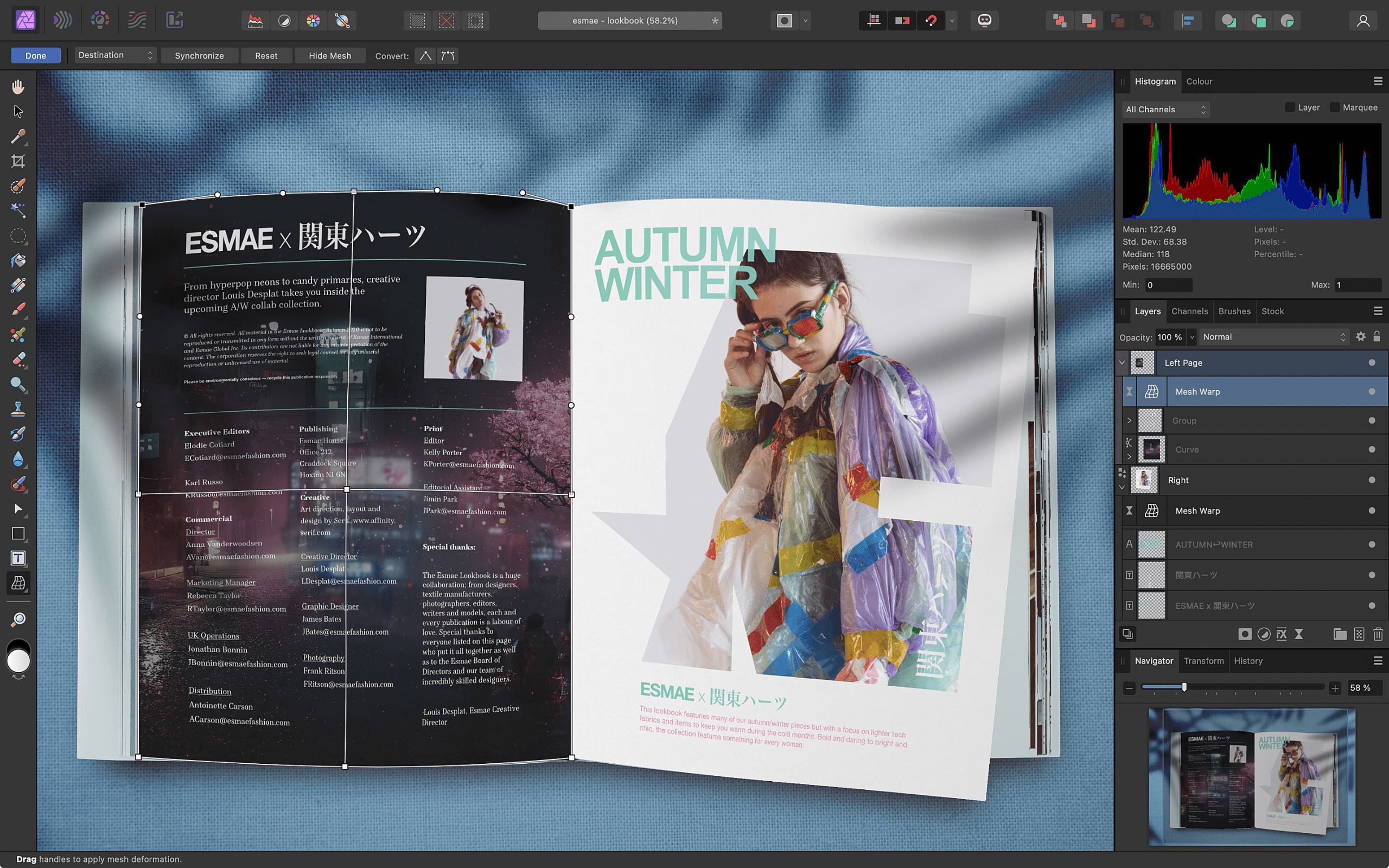Hide the AUTUMN WINTER text layer

[1372, 544]
